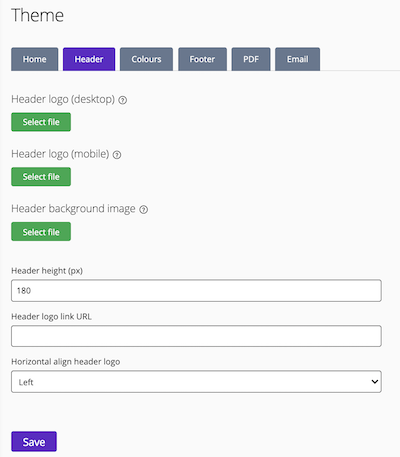Click the Header height (px) field
Viewport: 400px width, 457px height.
pos(196,291)
